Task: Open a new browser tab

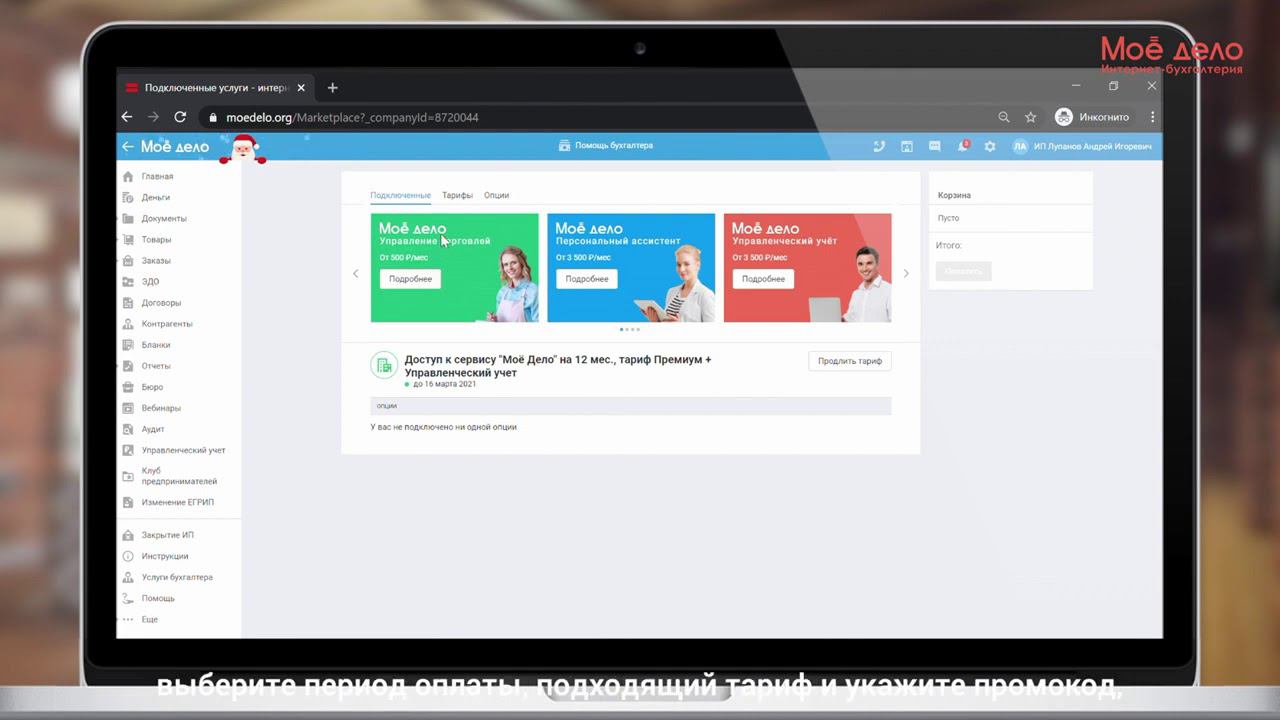Action: pyautogui.click(x=332, y=88)
